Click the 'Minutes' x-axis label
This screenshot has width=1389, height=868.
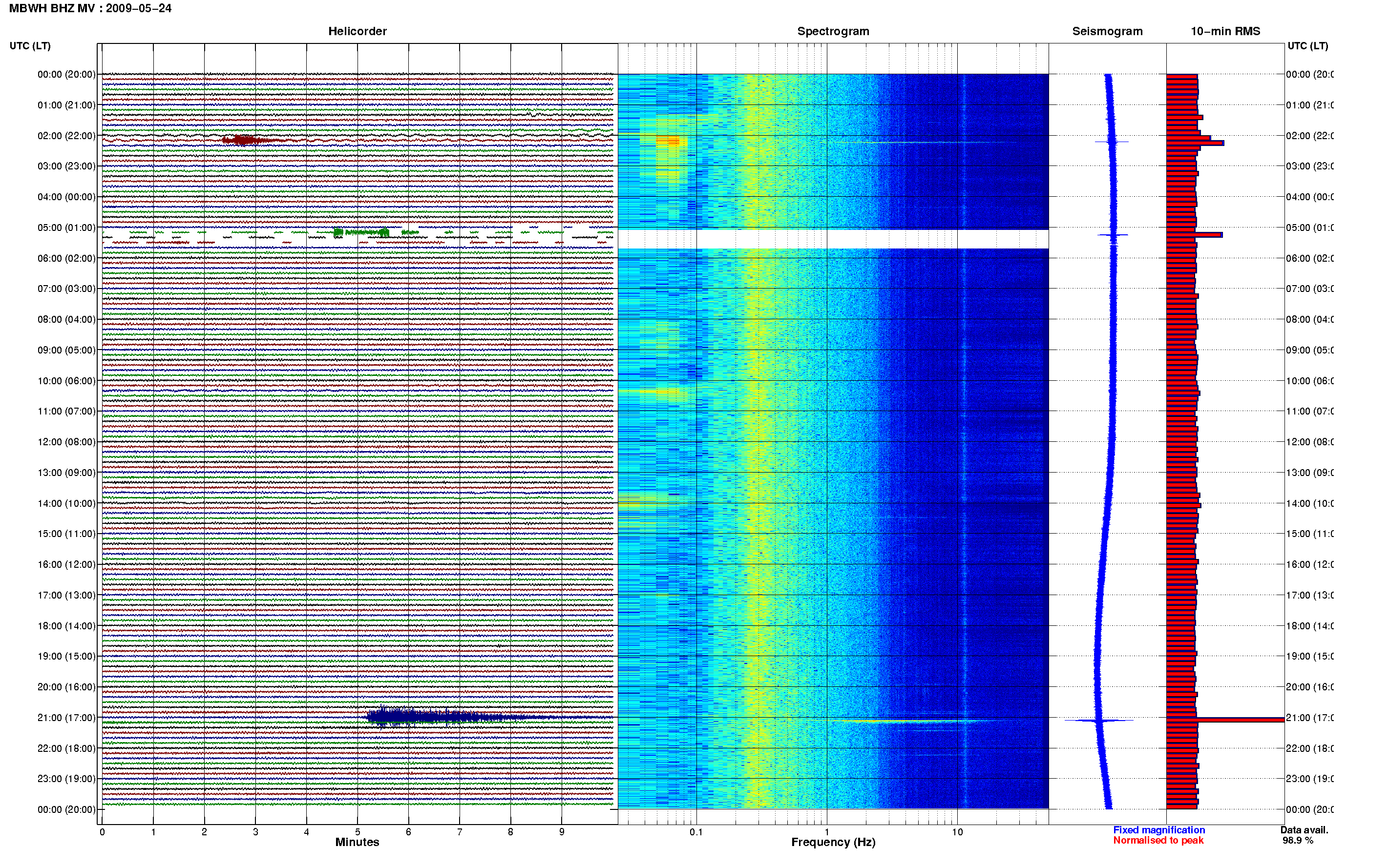point(357,842)
